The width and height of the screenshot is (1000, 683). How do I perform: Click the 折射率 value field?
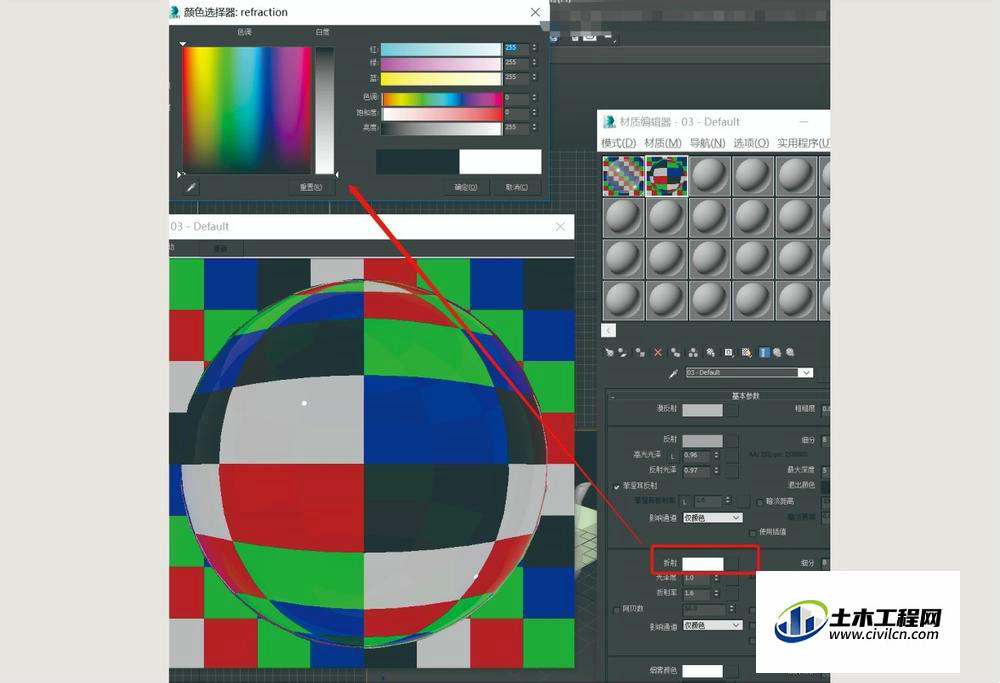(x=697, y=593)
